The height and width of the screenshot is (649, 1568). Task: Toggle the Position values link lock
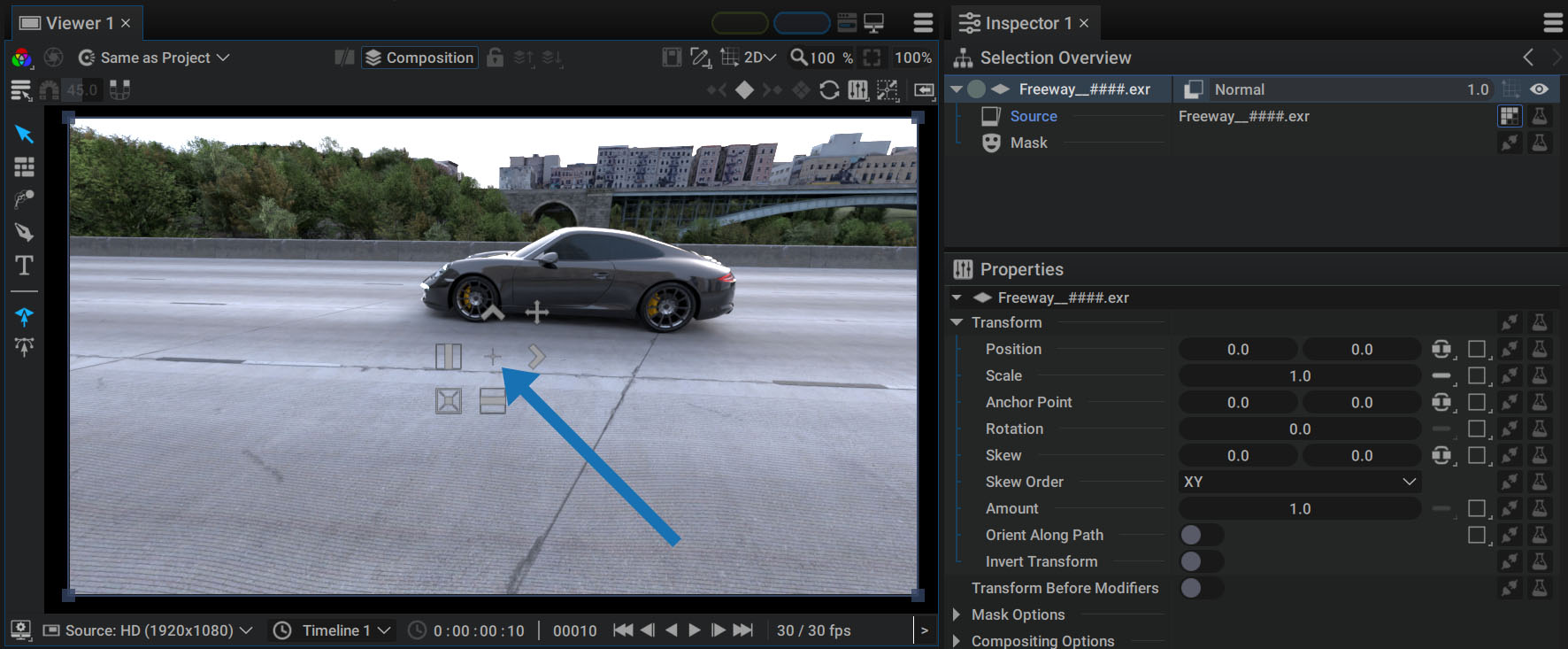coord(1441,349)
